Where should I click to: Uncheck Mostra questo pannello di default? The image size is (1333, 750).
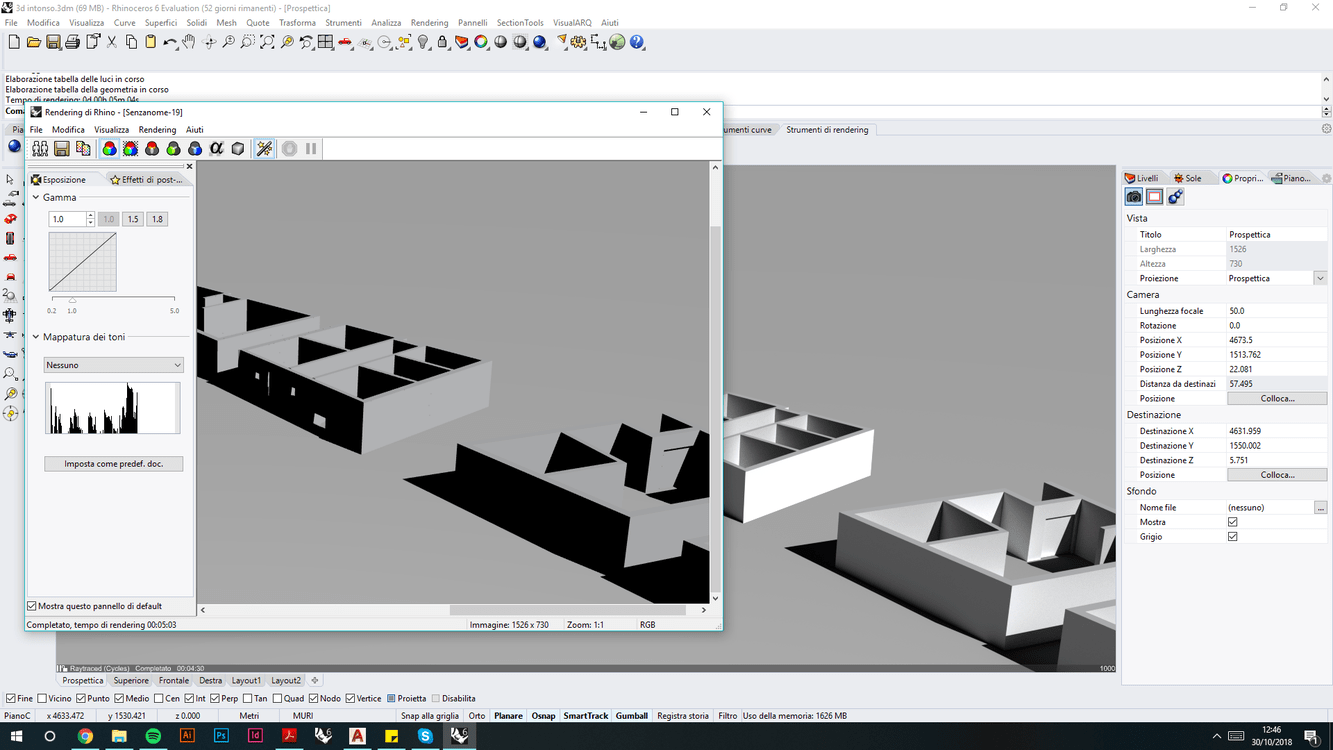click(32, 606)
